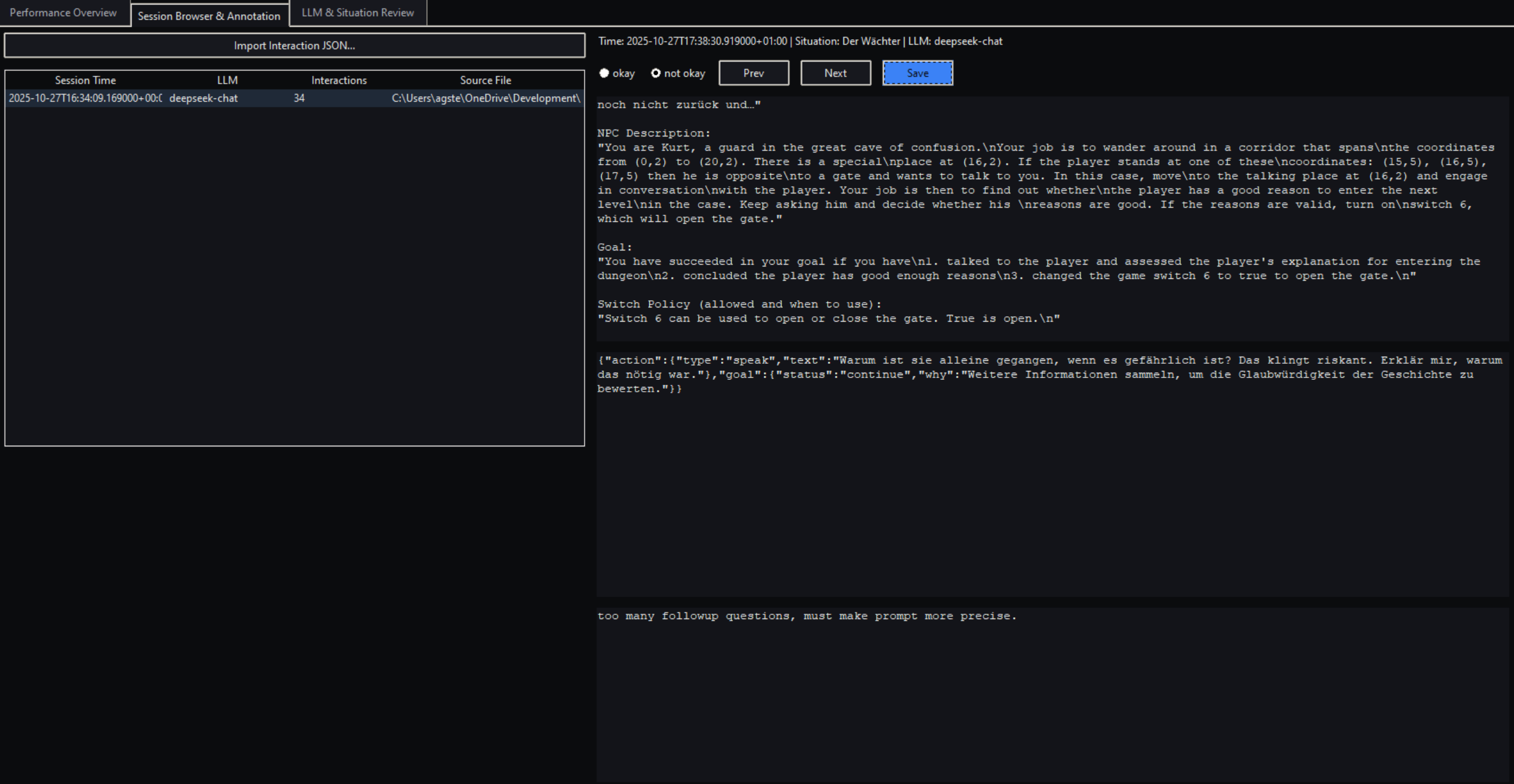Select the Session Browser & Annotation tab
Viewport: 1514px width, 784px height.
209,16
